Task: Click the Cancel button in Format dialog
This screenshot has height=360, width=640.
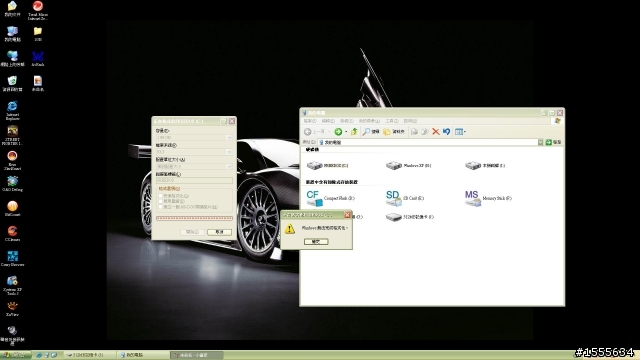Action: click(x=219, y=232)
